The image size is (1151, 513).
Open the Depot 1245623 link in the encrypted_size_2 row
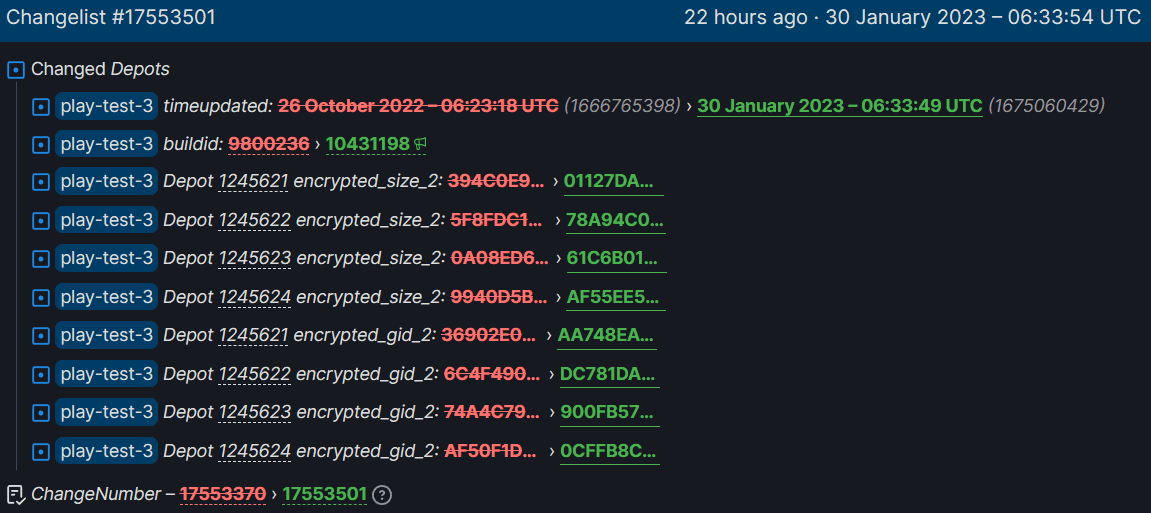click(x=255, y=258)
